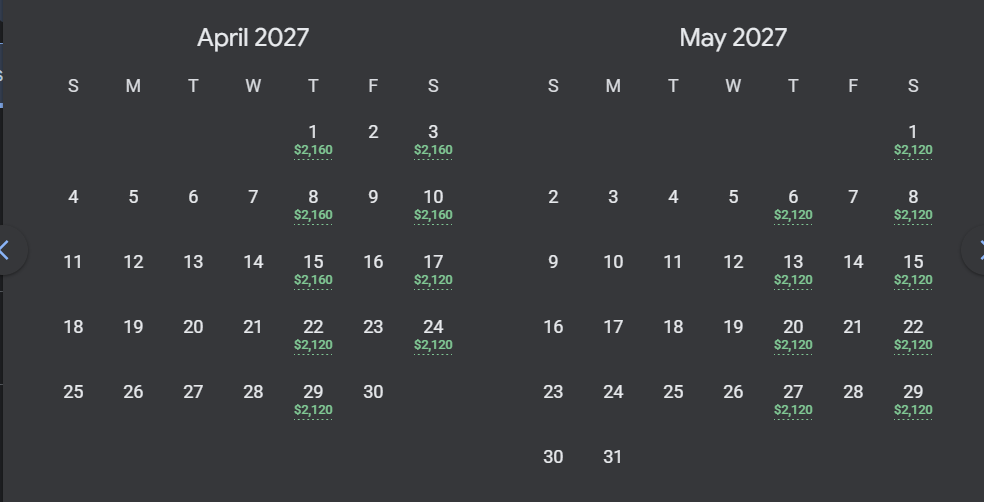Choose May 29 priced $2,120

pos(913,400)
